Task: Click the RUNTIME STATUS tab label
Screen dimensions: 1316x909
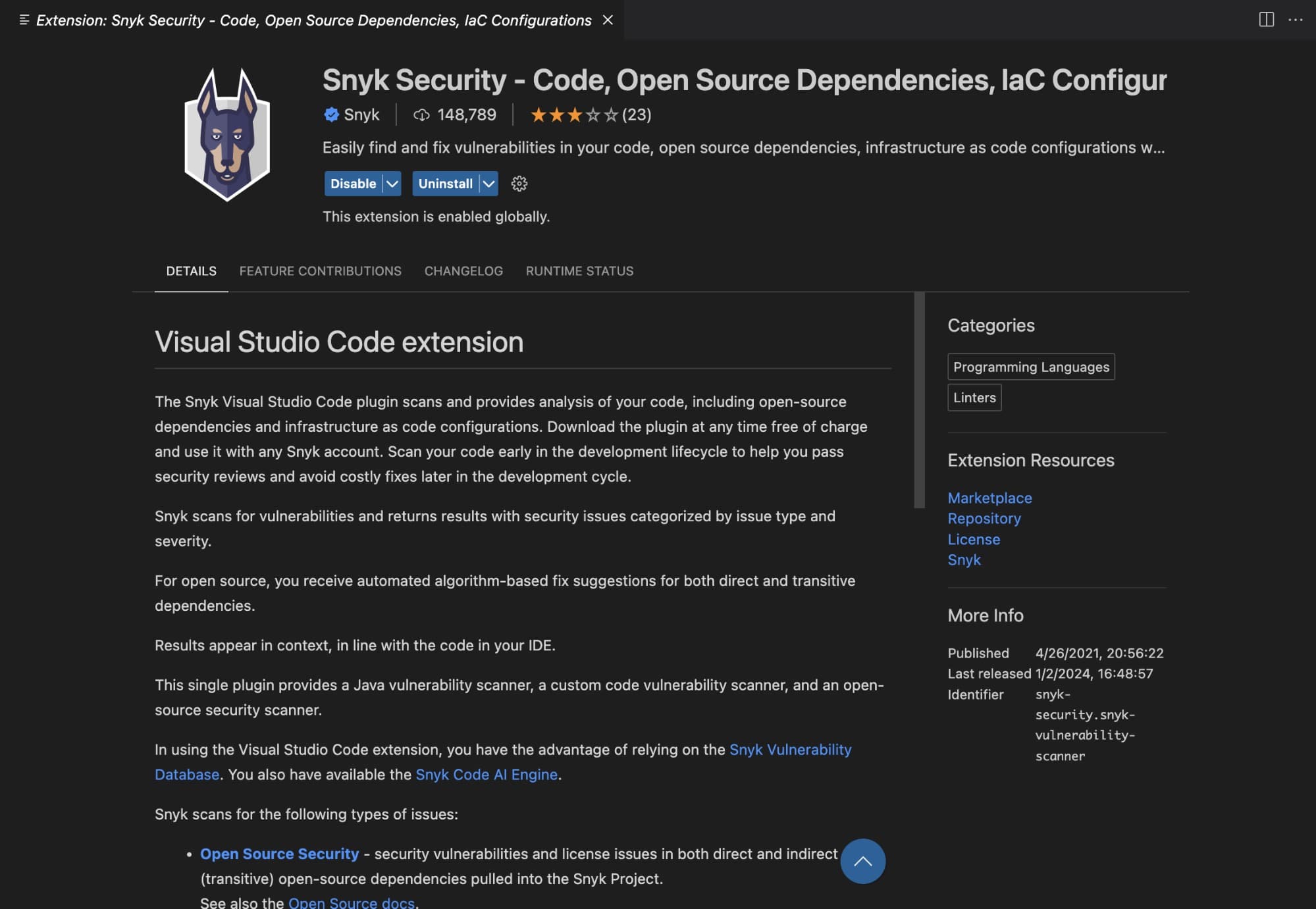Action: tap(579, 271)
